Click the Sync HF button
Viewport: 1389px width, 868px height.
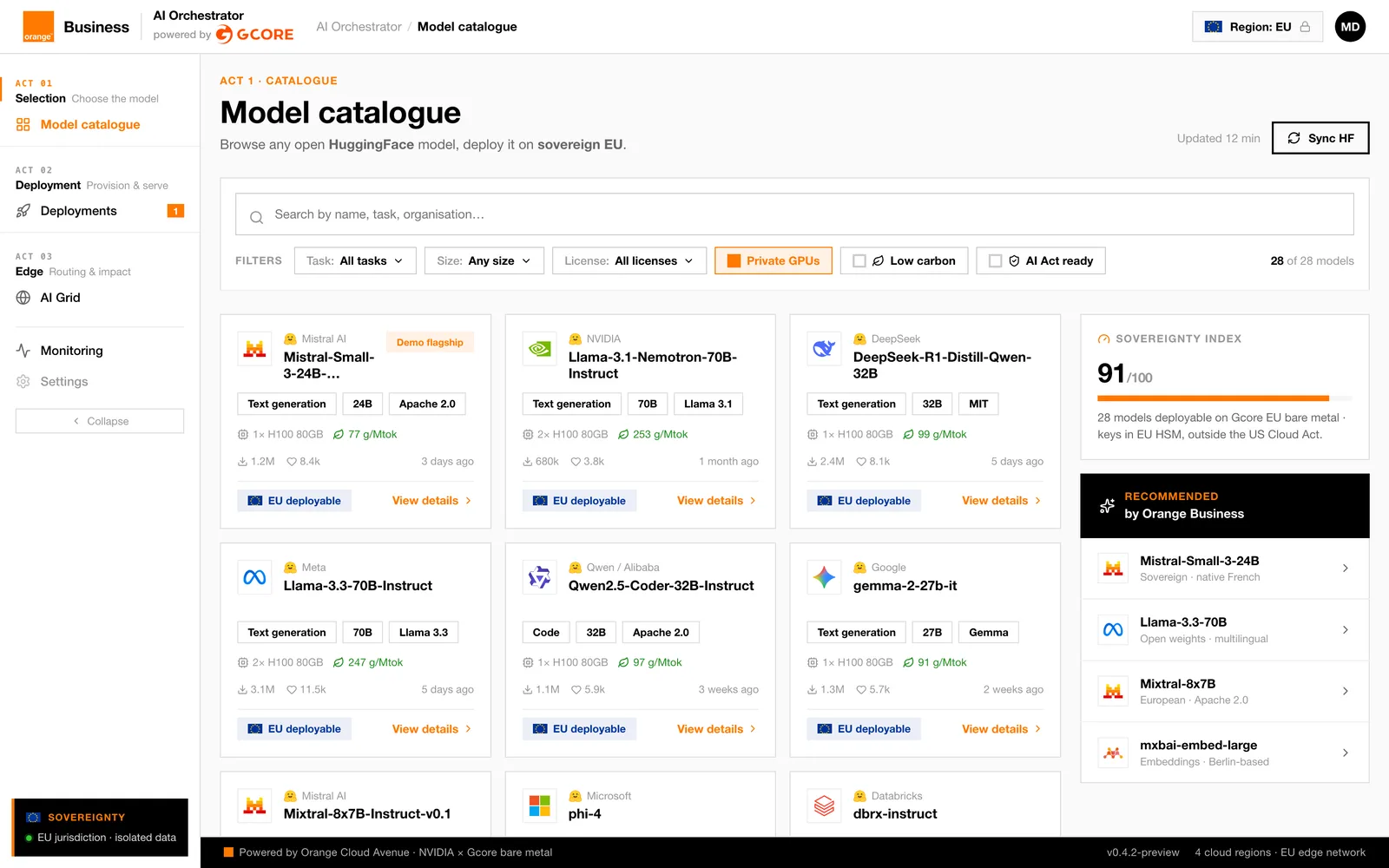[1320, 138]
